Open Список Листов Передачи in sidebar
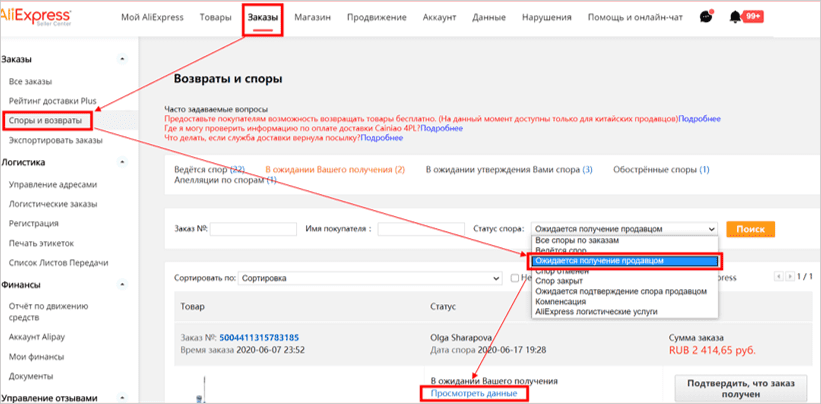This screenshot has height=404, width=821. point(58,262)
